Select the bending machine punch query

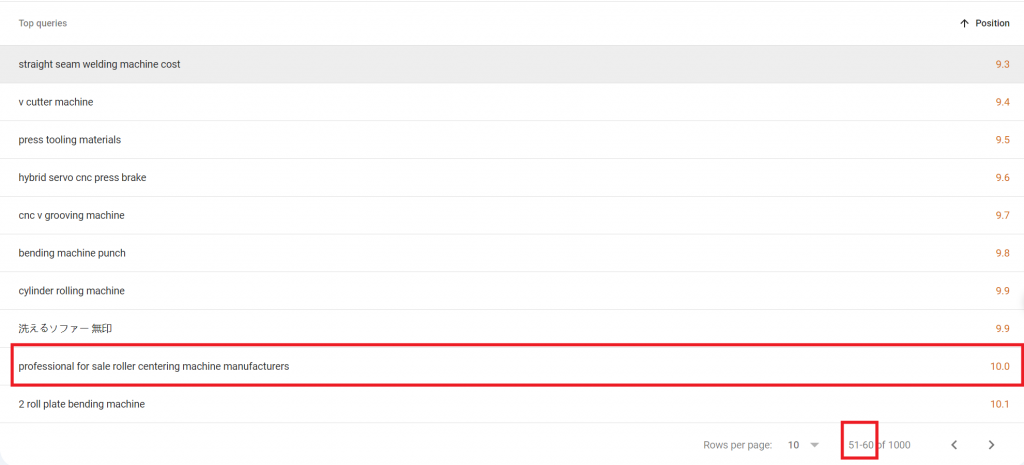(x=72, y=253)
